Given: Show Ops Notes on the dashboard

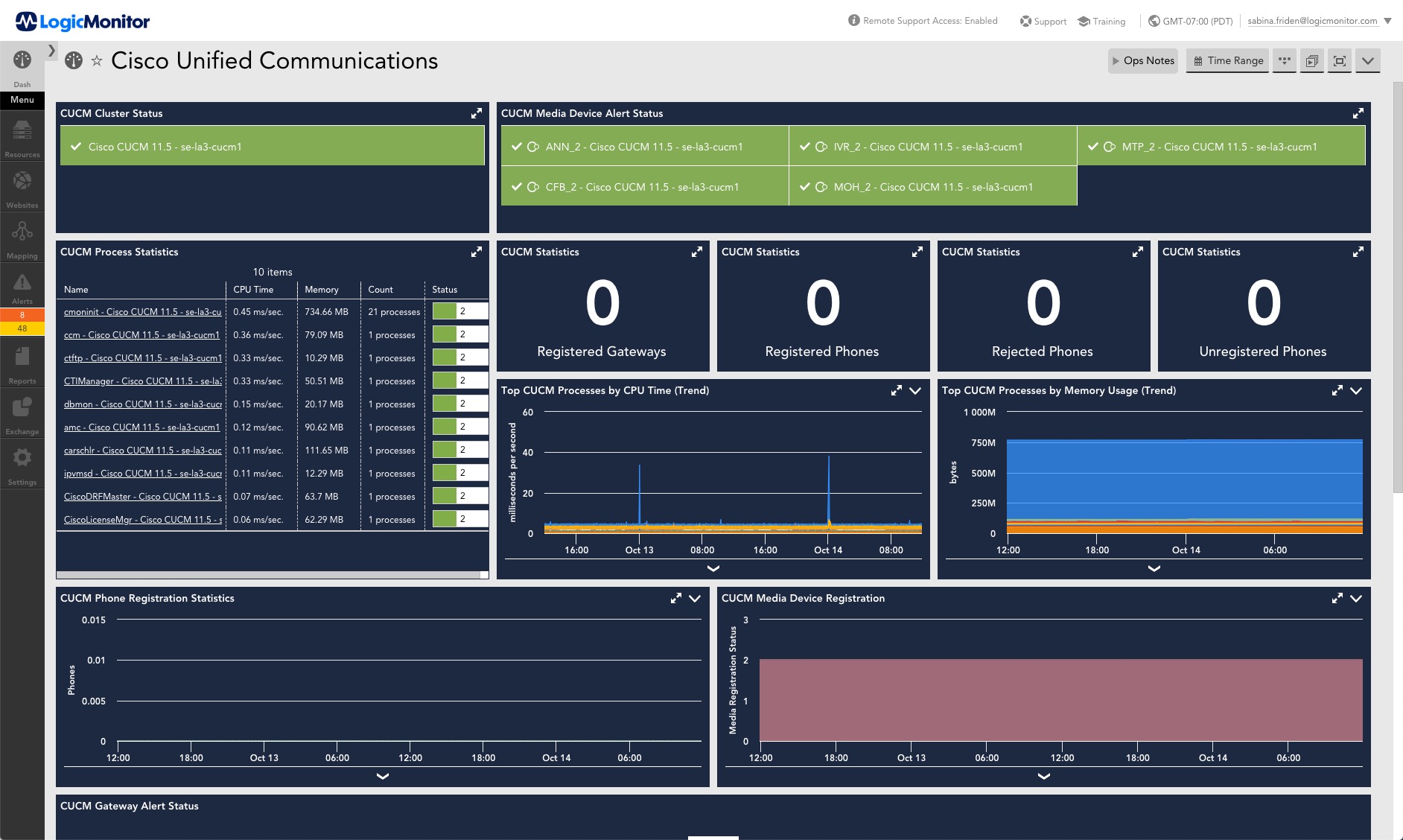Looking at the screenshot, I should point(1143,61).
